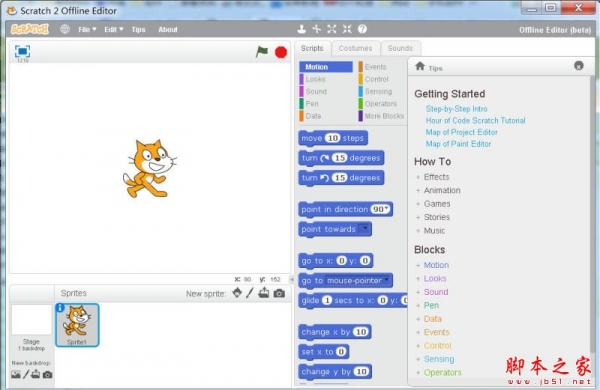Open the language globe menu
This screenshot has width=600, height=390.
65,29
